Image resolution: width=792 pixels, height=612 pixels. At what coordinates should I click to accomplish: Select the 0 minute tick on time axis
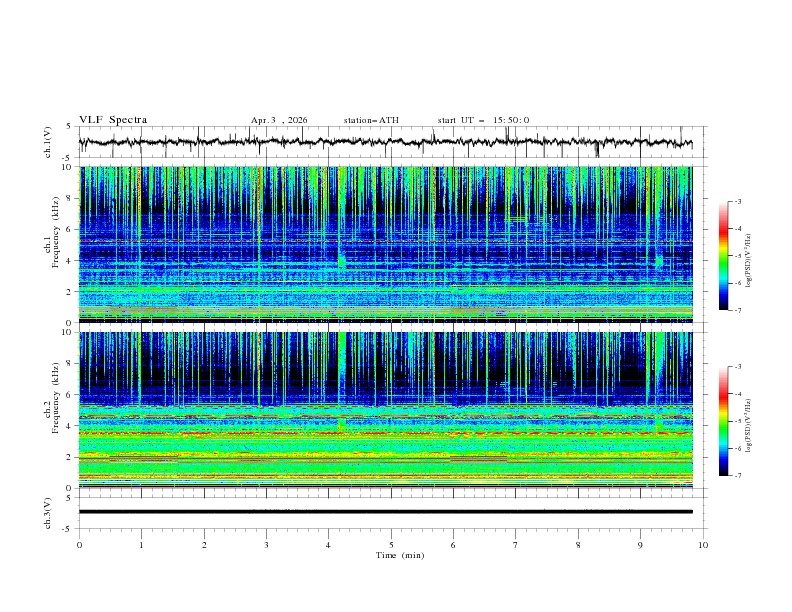tap(79, 544)
